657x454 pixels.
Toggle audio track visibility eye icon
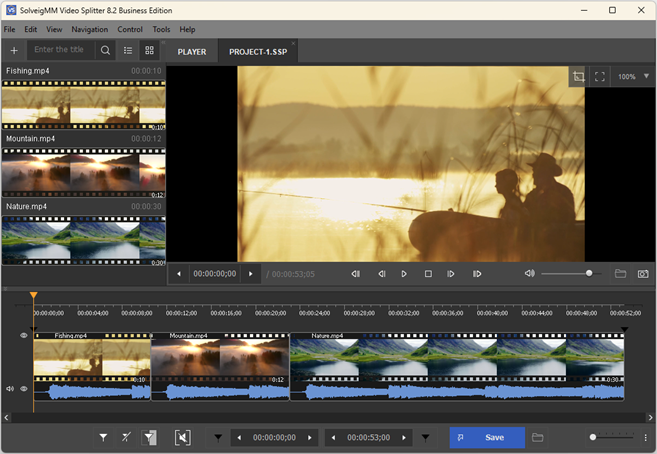(x=24, y=389)
